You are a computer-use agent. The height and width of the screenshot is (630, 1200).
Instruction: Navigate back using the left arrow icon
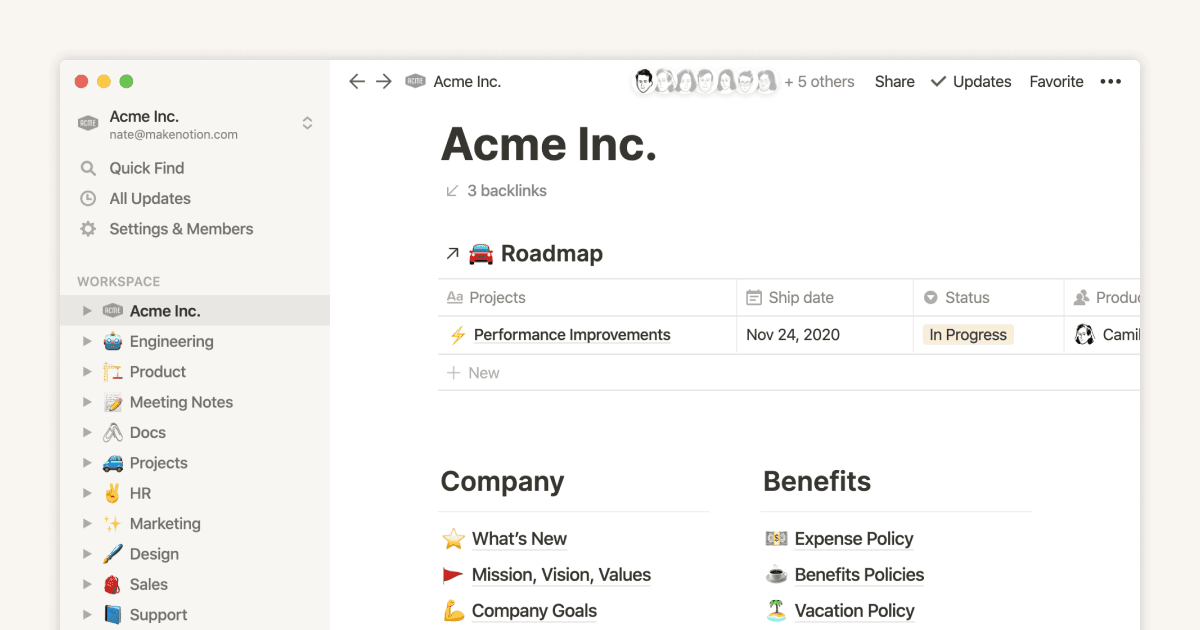(357, 81)
